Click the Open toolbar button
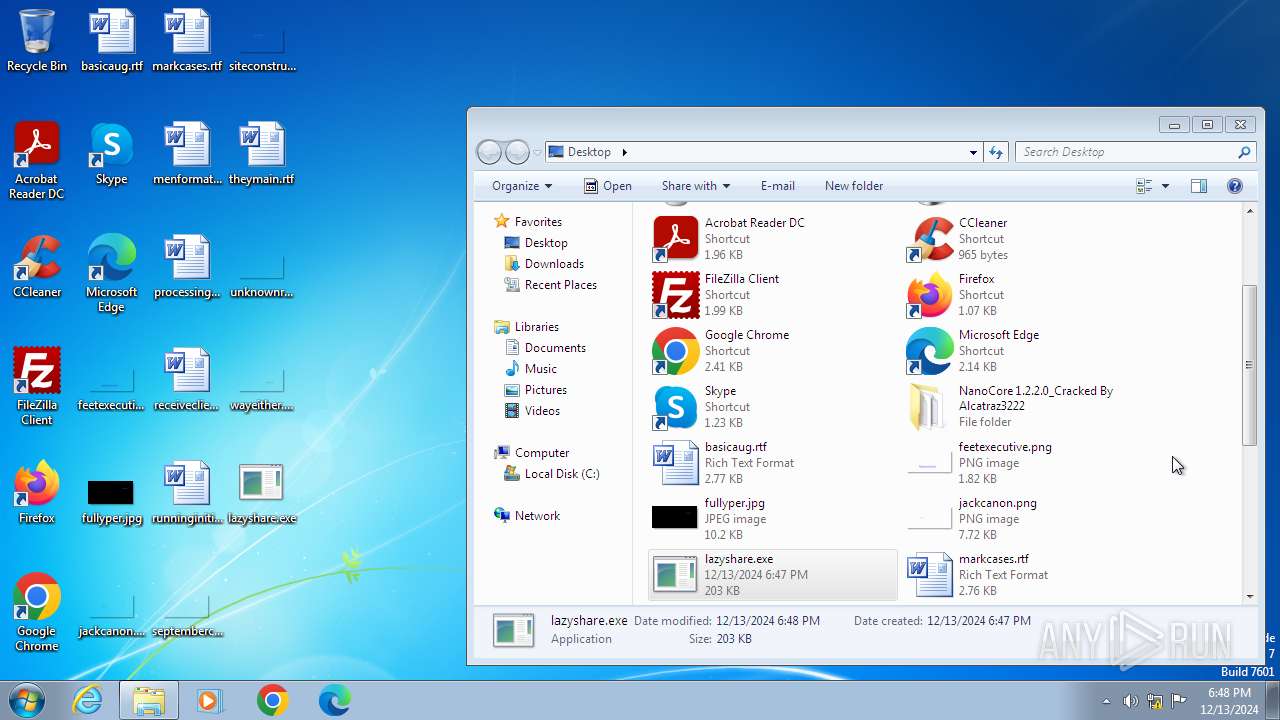Viewport: 1280px width, 720px height. pyautogui.click(x=608, y=186)
